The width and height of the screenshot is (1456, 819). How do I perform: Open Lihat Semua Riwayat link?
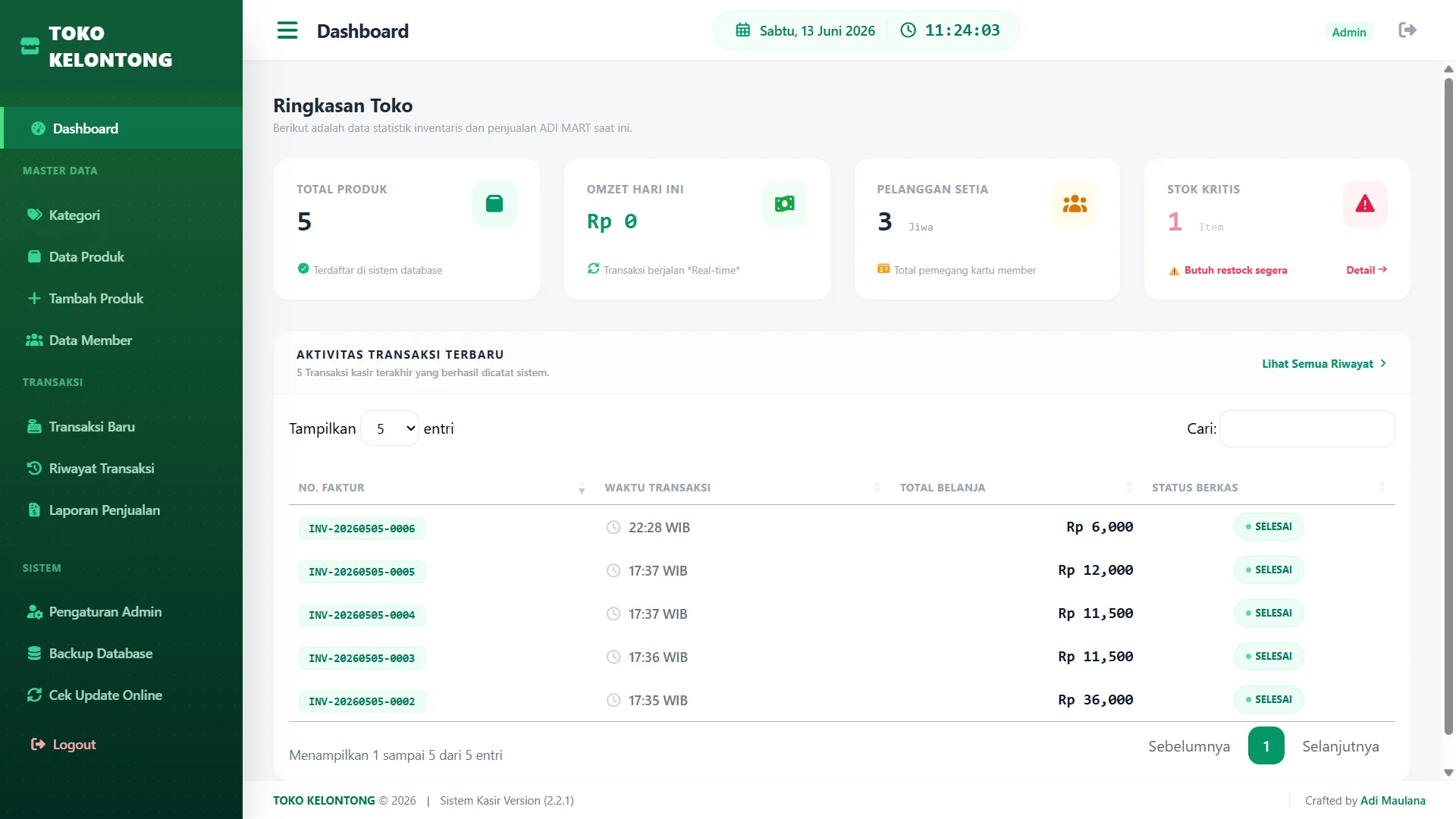1324,364
